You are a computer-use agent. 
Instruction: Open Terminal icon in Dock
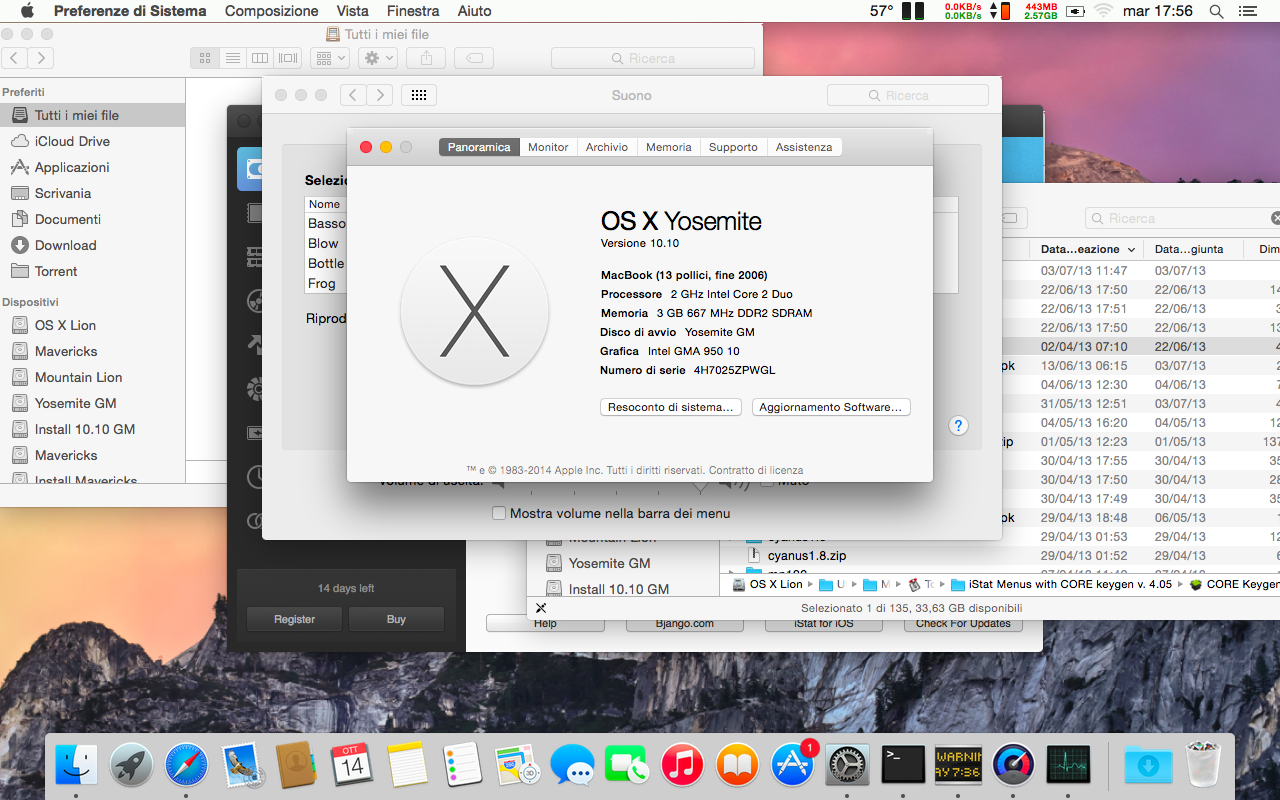point(903,766)
